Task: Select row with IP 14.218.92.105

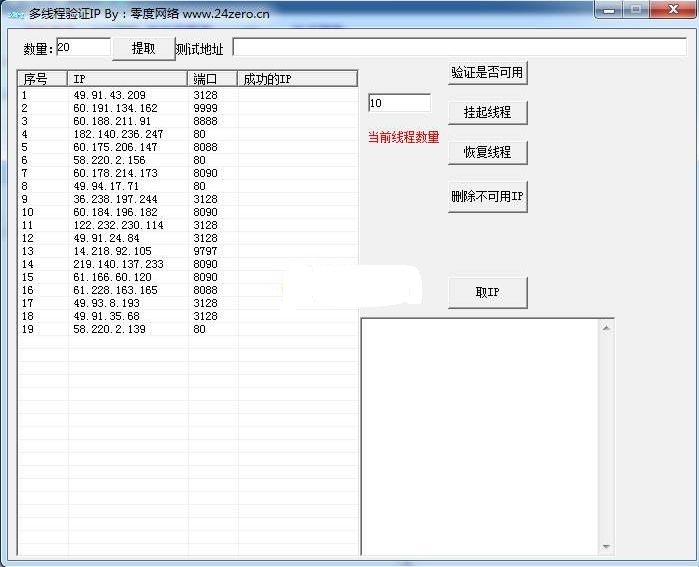Action: pos(188,251)
